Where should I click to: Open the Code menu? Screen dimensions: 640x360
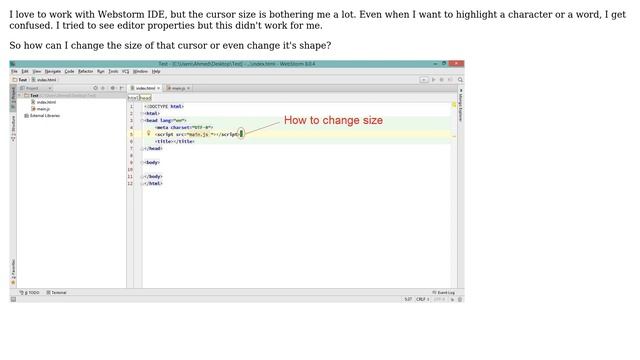tap(69, 71)
